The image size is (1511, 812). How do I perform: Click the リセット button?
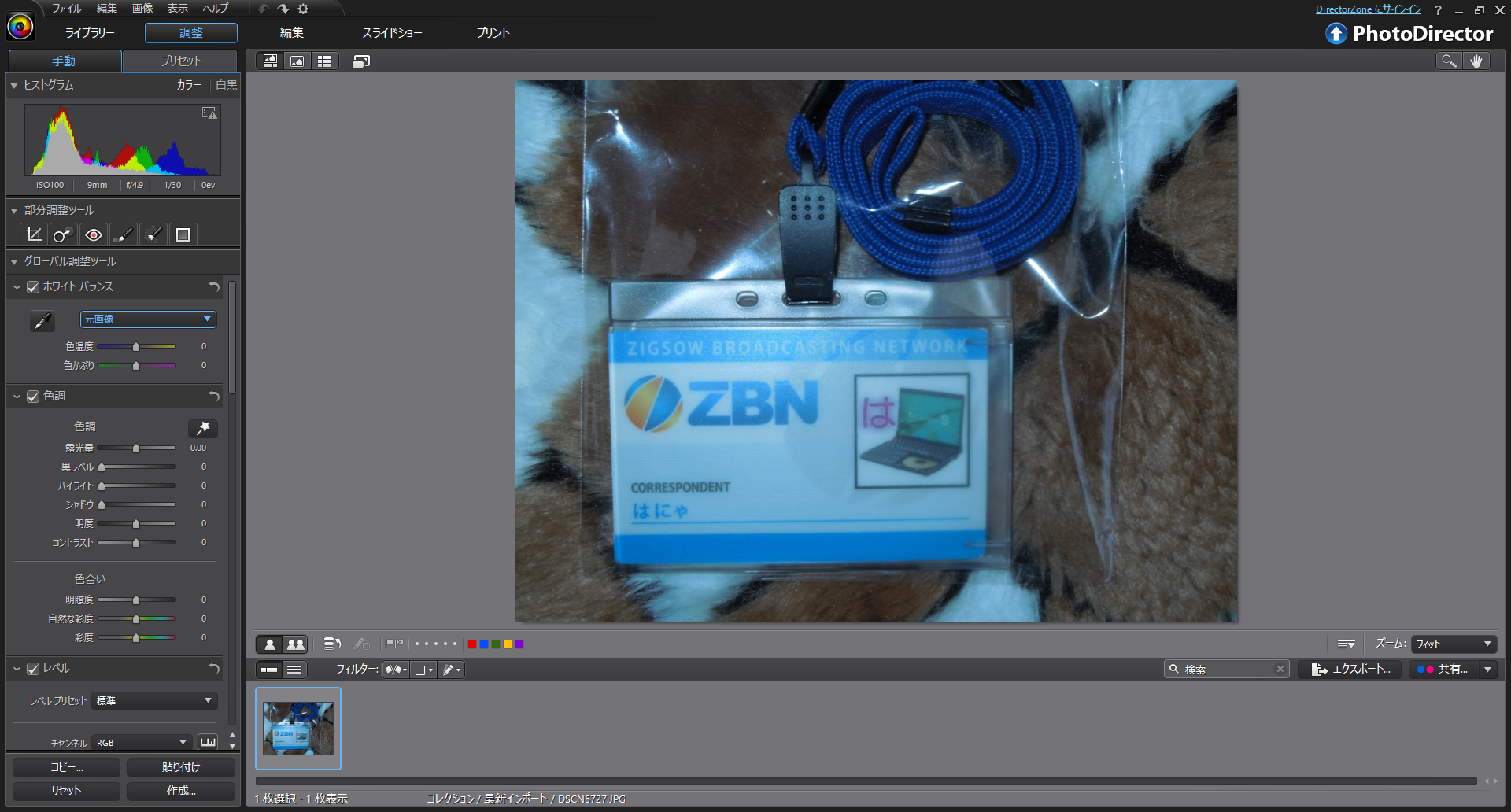[x=66, y=791]
